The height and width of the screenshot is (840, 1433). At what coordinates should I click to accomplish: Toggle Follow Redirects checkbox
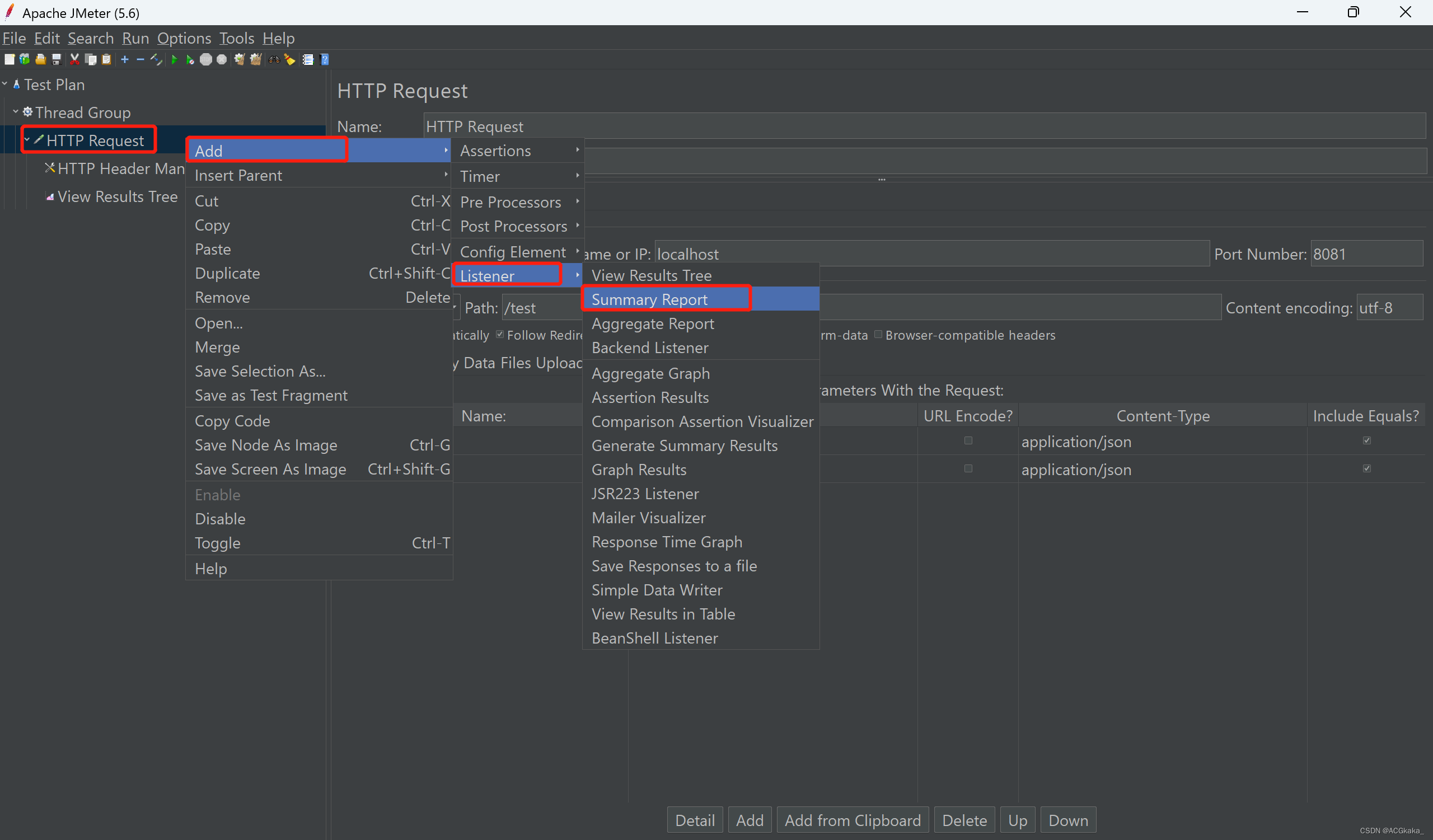click(500, 335)
